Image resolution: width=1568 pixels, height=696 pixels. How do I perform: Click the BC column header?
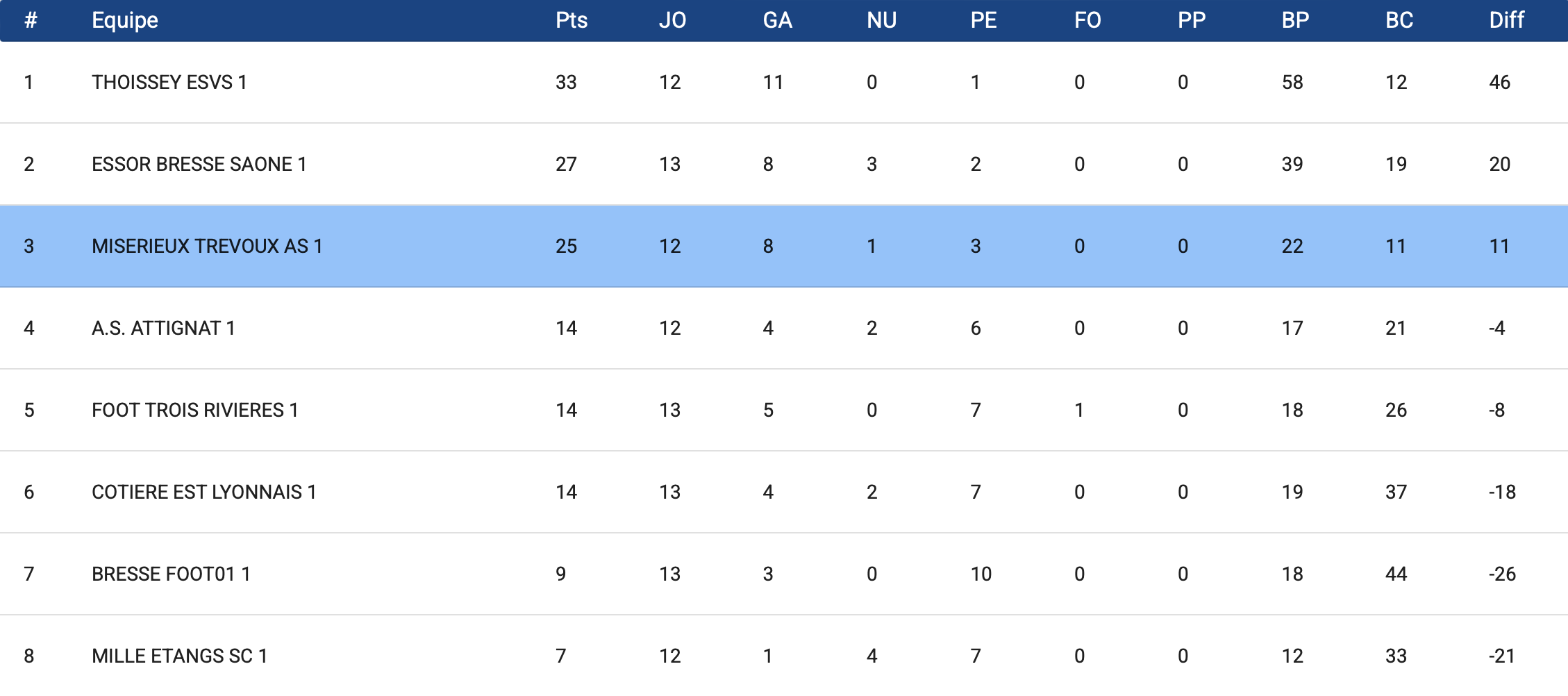point(1399,20)
